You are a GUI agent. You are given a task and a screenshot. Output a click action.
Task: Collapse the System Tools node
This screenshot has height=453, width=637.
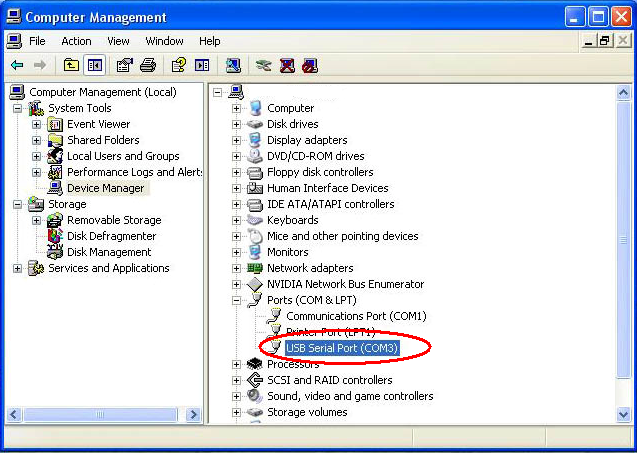[x=17, y=108]
